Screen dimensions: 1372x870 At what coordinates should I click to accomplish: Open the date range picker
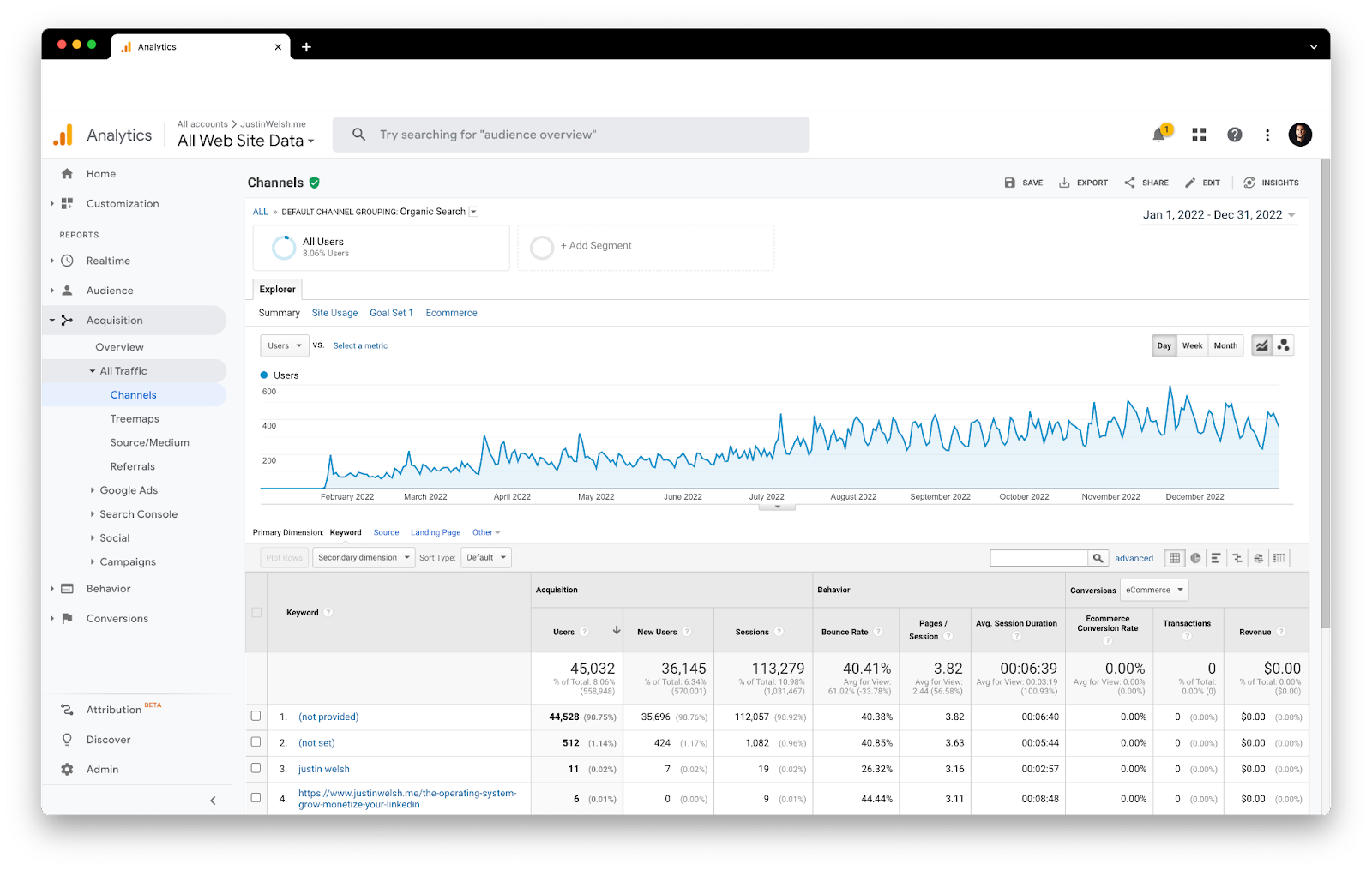(x=1219, y=215)
